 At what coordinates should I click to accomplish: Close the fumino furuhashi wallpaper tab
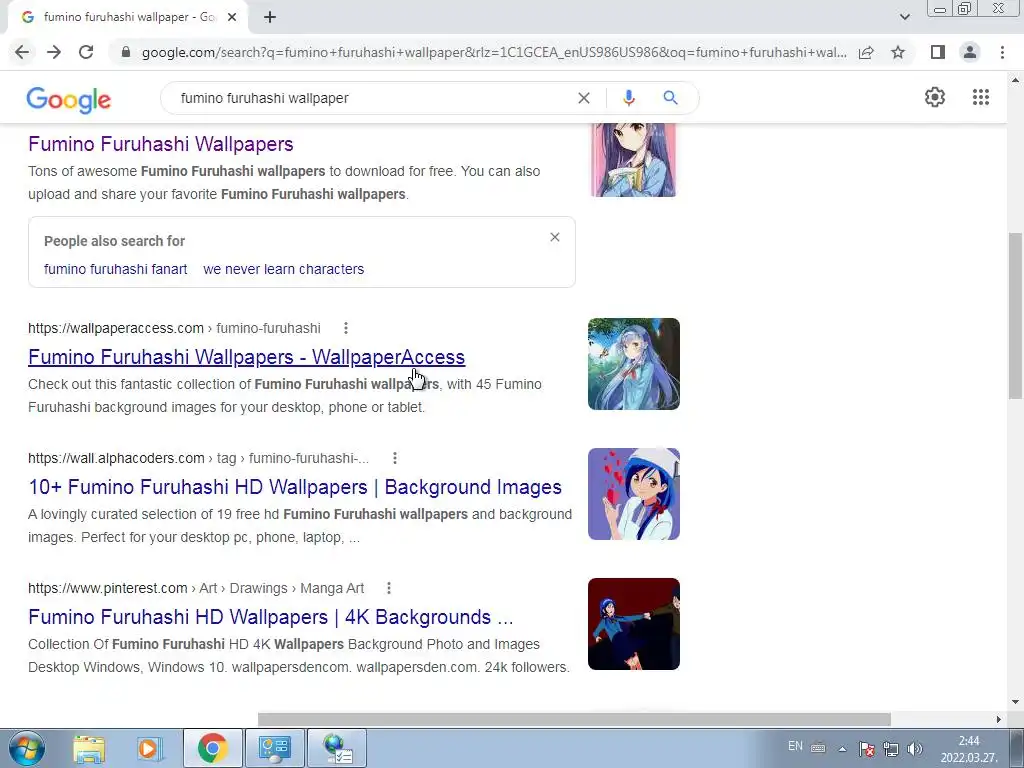point(232,18)
